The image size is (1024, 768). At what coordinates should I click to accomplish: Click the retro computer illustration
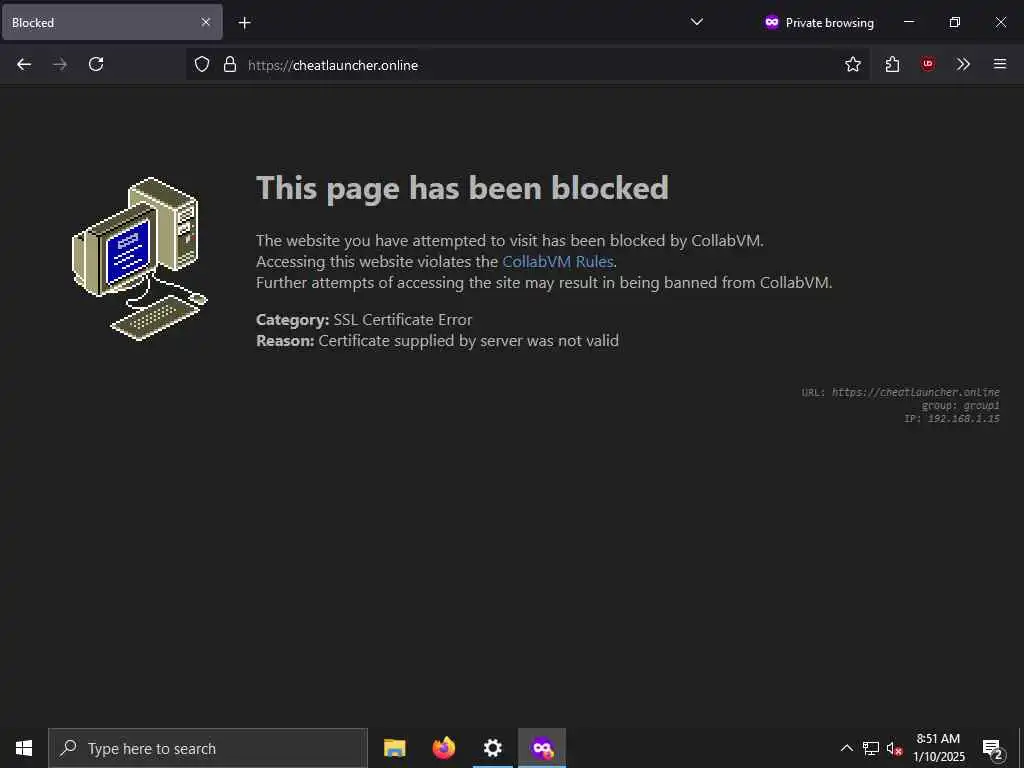point(139,259)
